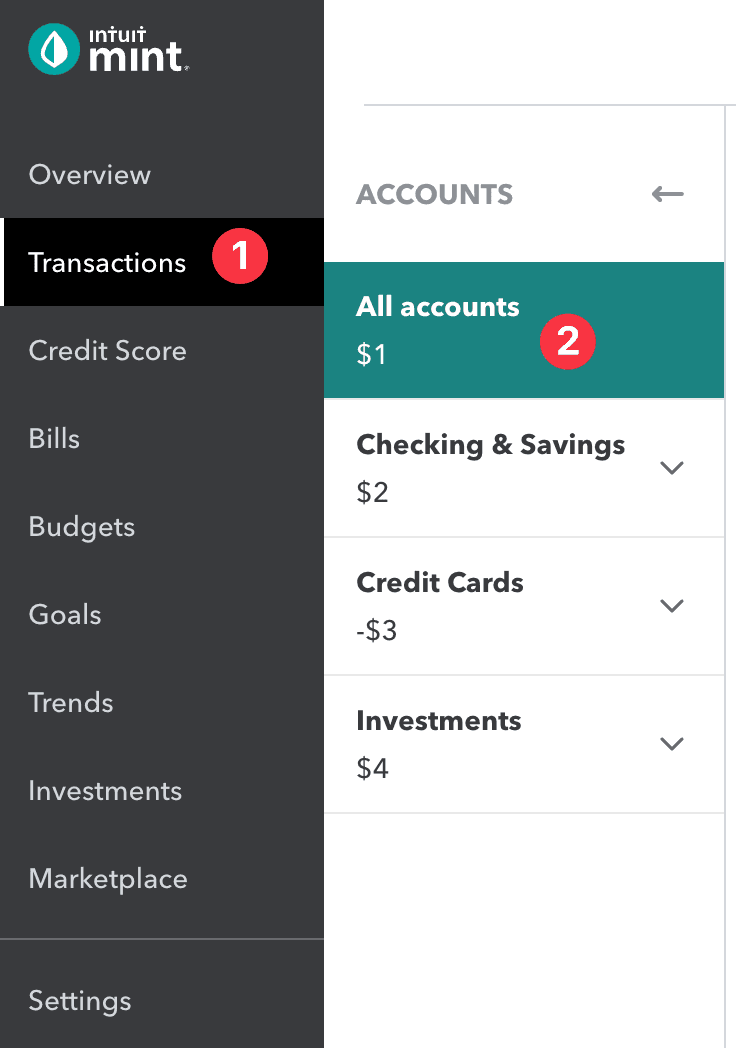Click the Intuit Mint logo
This screenshot has width=736, height=1048.
click(x=108, y=49)
